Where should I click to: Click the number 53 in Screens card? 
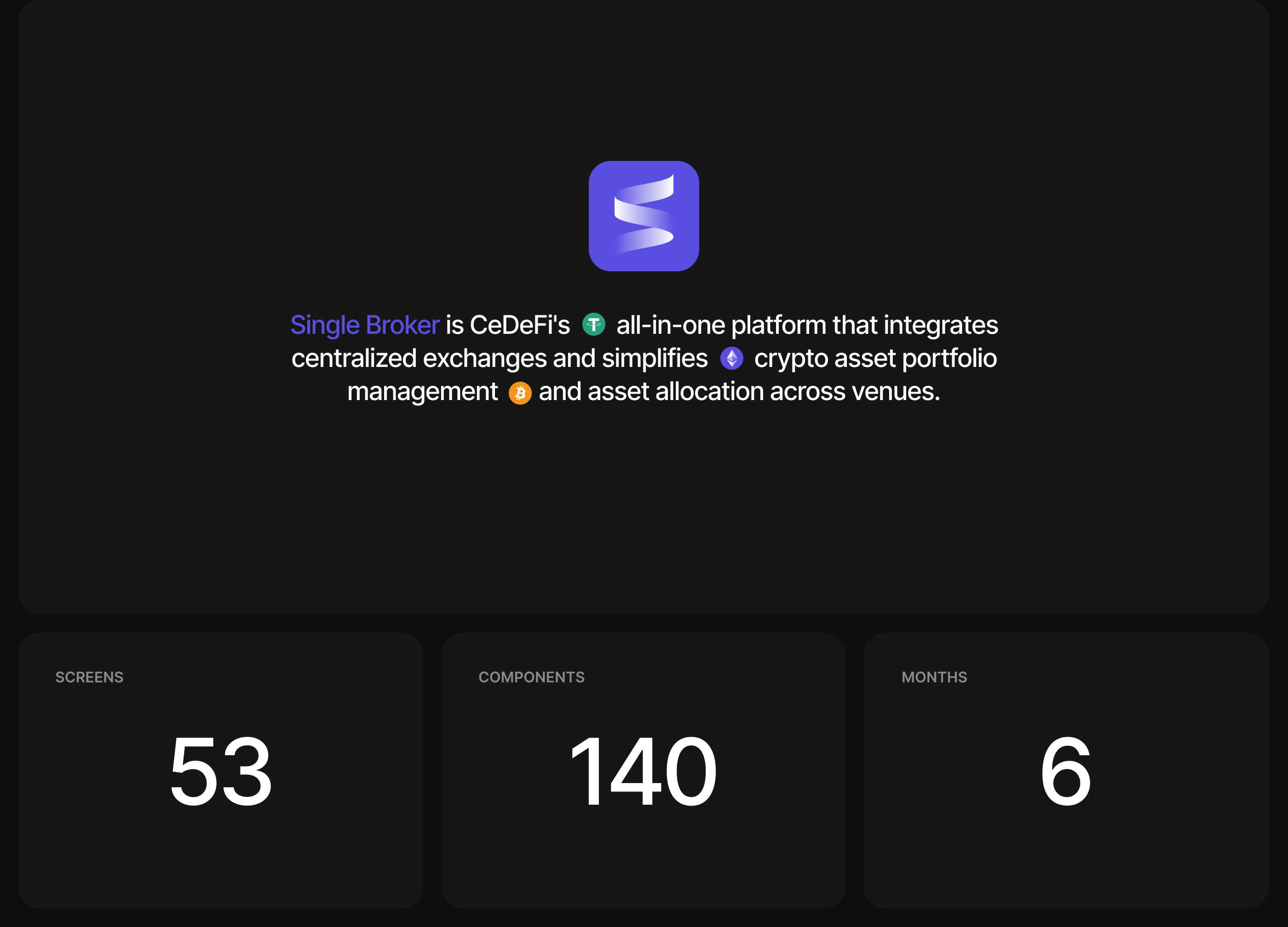(221, 770)
